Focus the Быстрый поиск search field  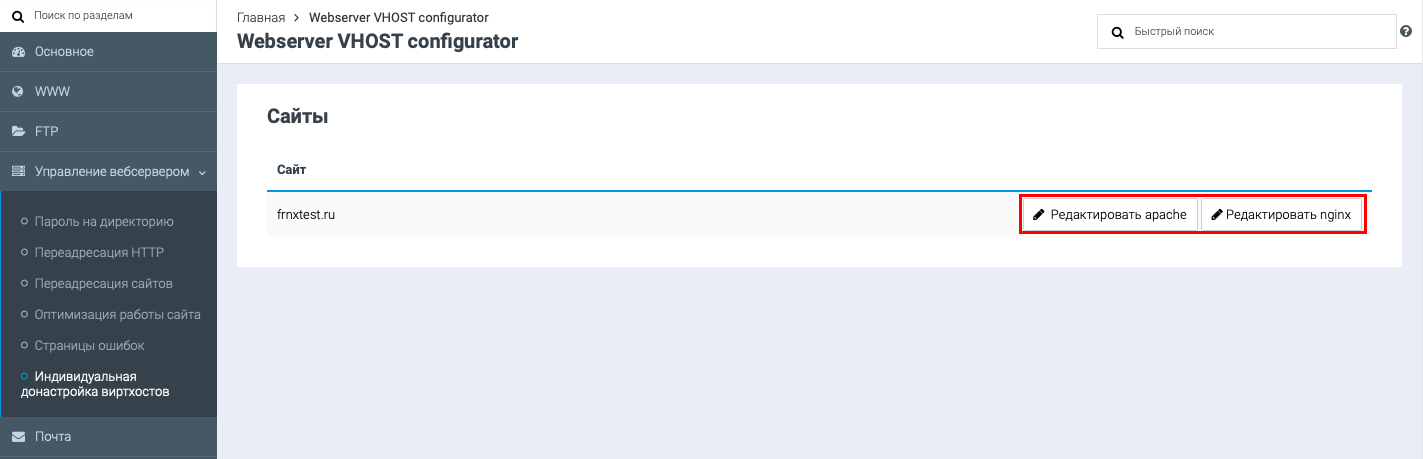point(1246,32)
